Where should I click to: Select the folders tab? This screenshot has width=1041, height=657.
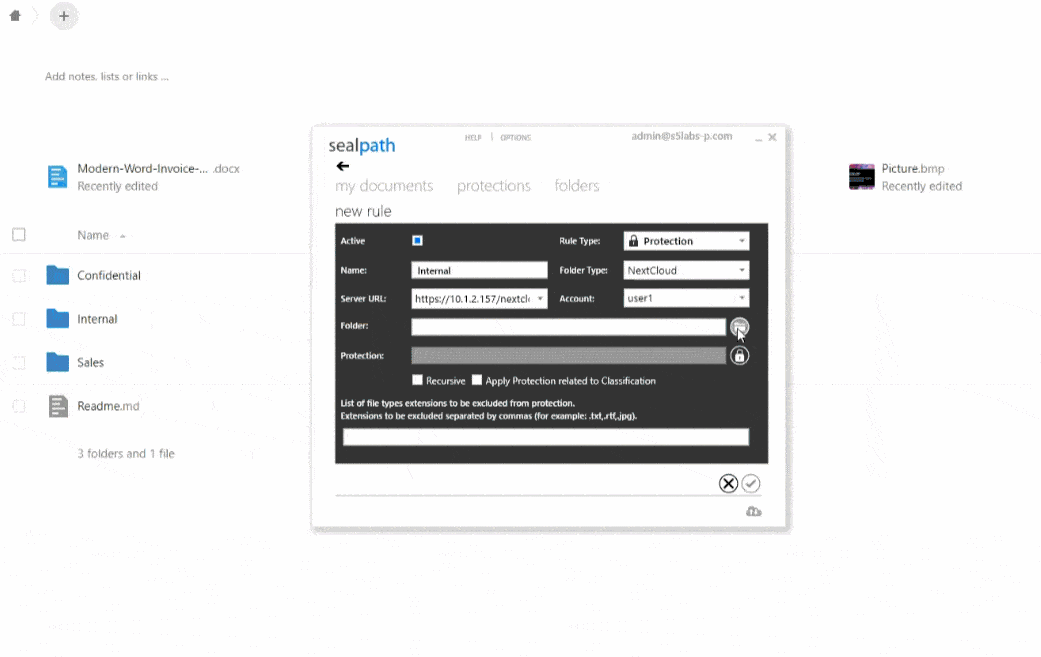click(576, 185)
